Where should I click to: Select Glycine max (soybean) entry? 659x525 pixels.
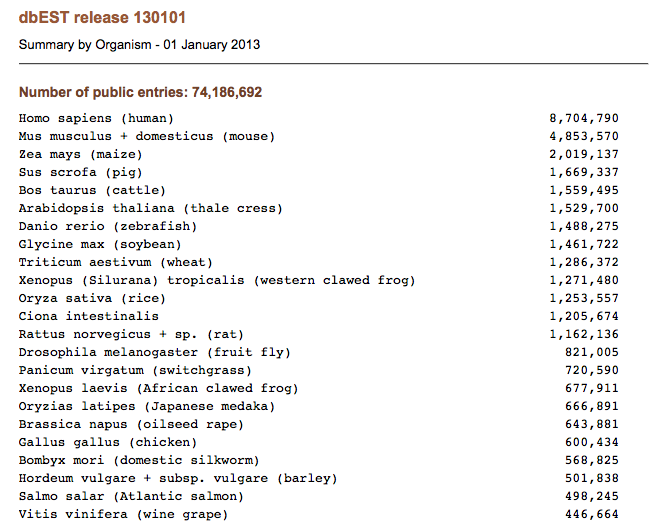[x=100, y=245]
